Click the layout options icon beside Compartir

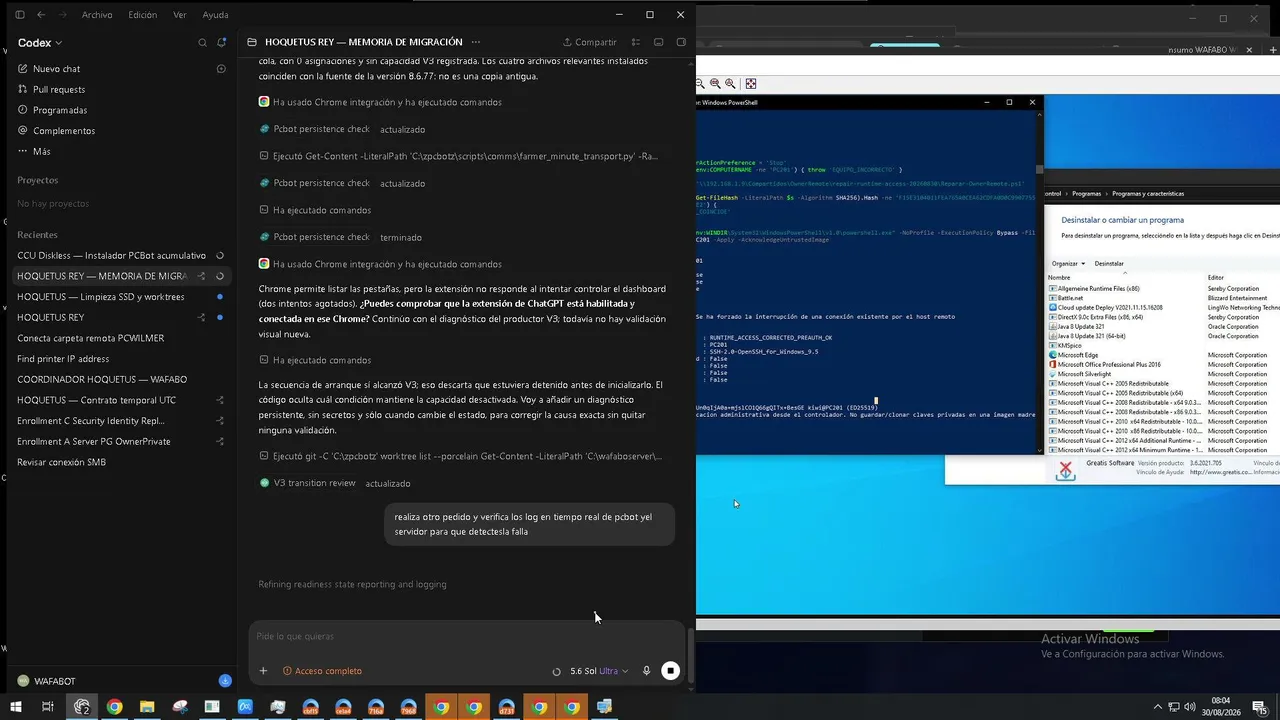636,42
